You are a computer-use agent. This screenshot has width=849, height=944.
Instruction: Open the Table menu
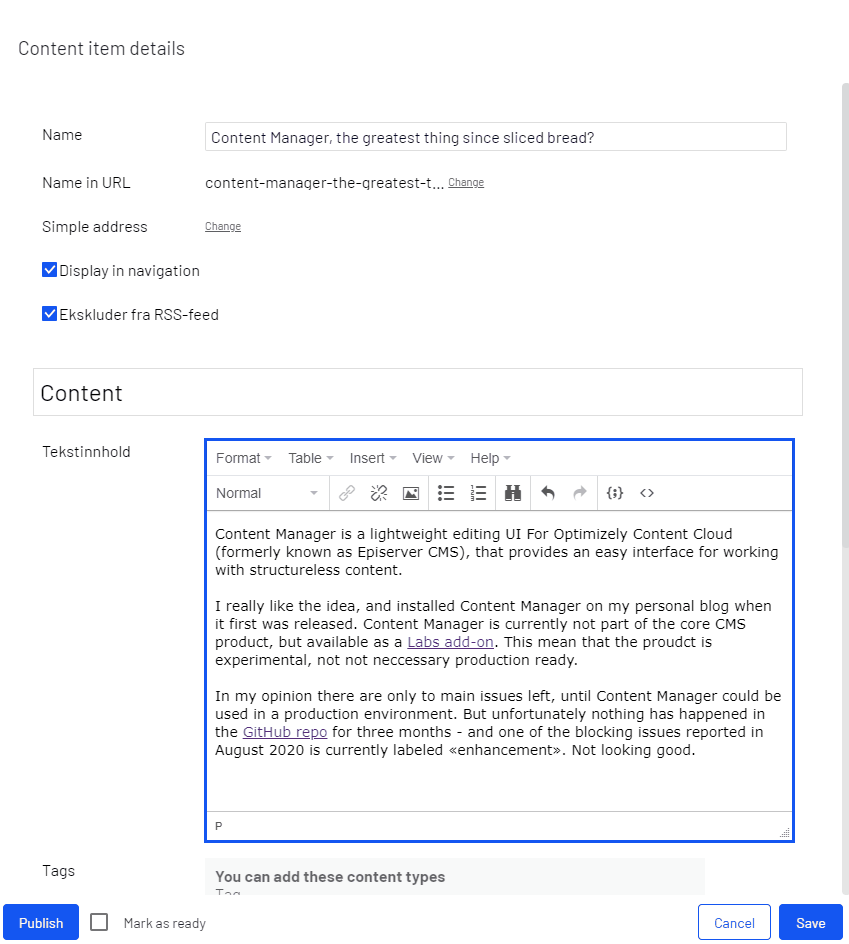coord(311,458)
